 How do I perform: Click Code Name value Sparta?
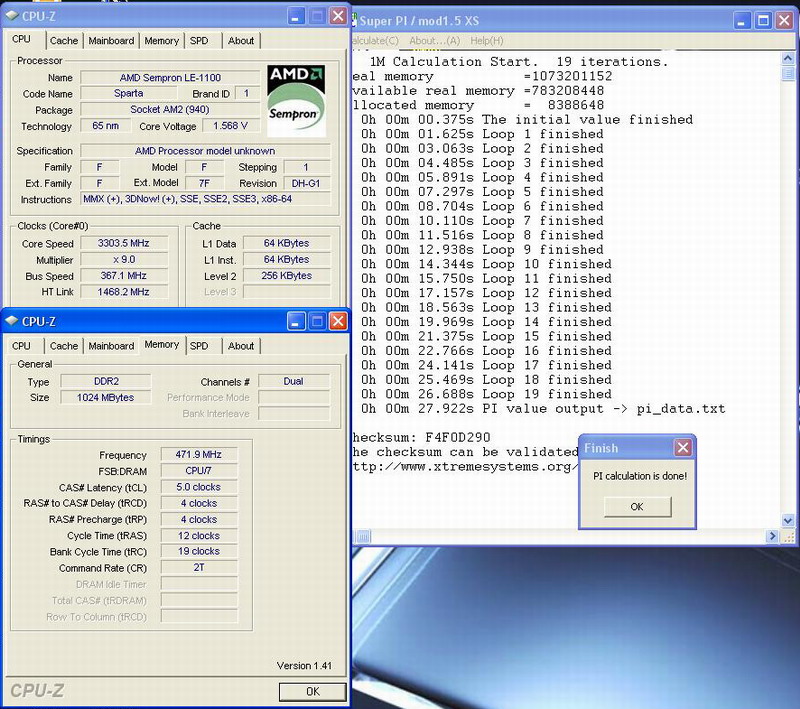[x=129, y=94]
